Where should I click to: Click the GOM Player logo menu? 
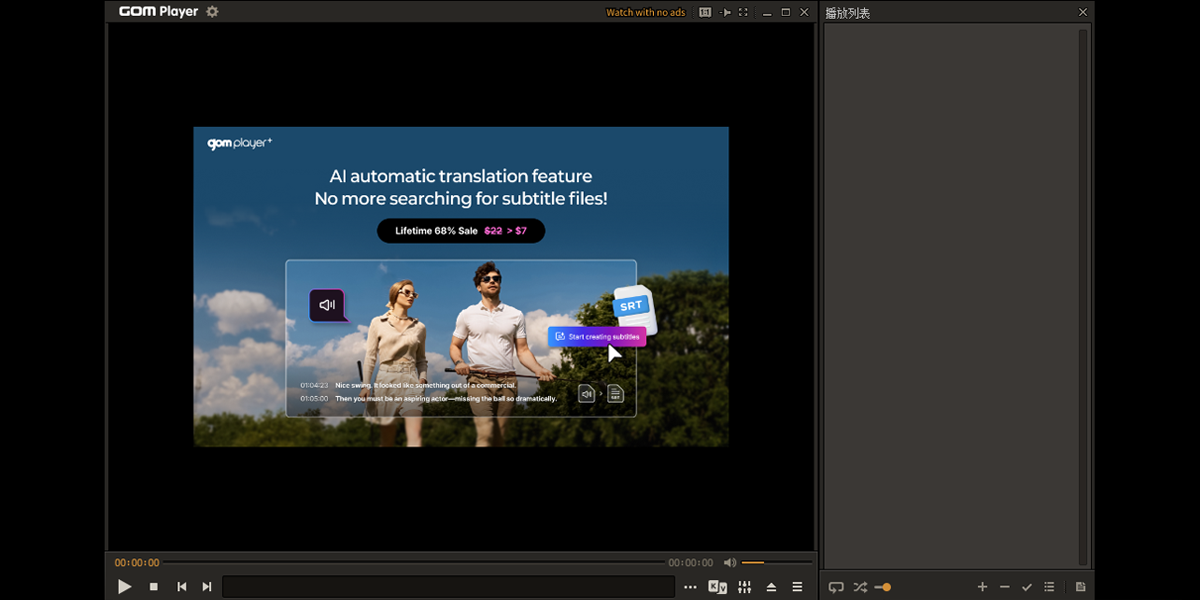point(158,12)
